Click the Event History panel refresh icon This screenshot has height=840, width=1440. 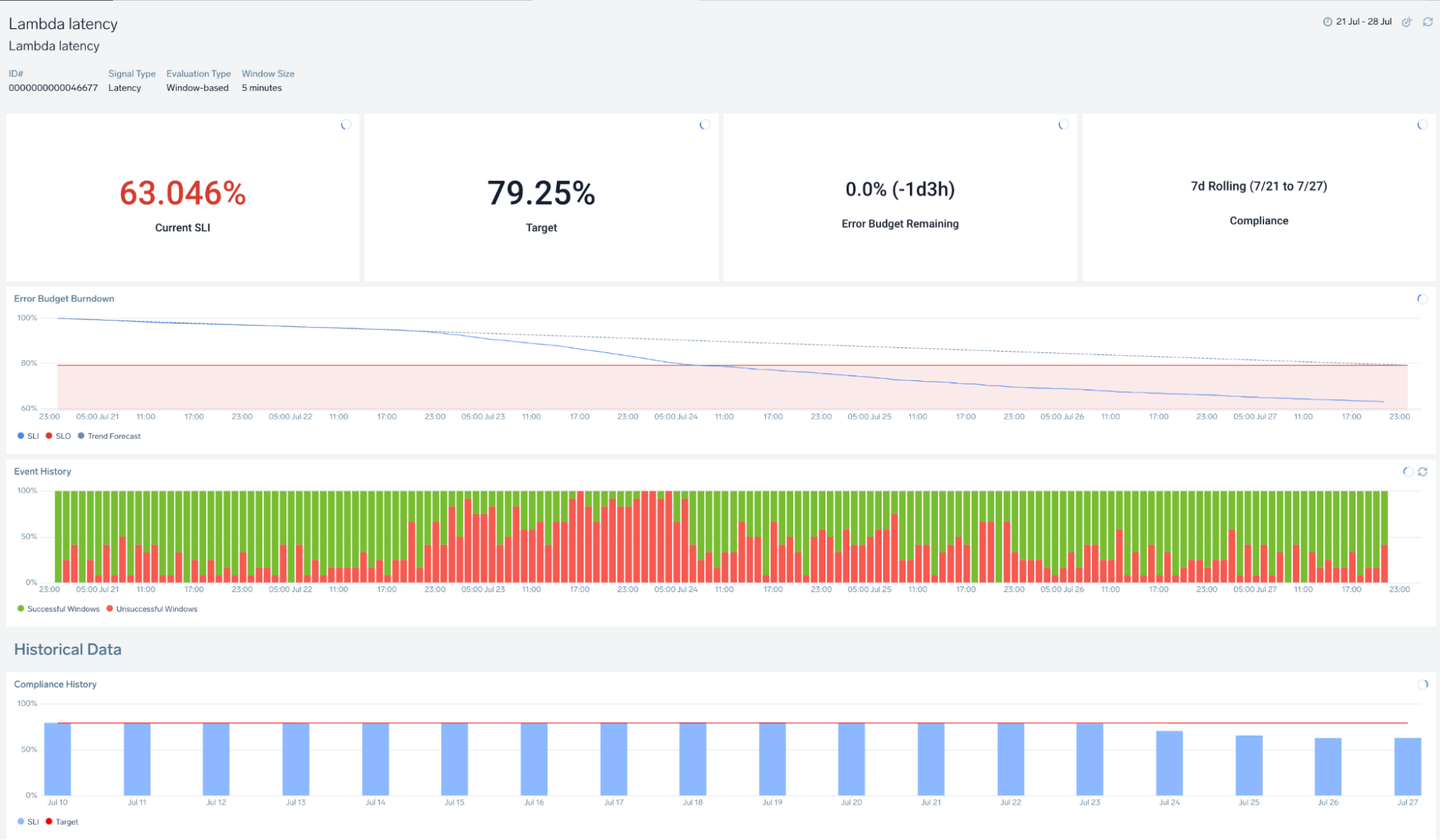[x=1423, y=472]
